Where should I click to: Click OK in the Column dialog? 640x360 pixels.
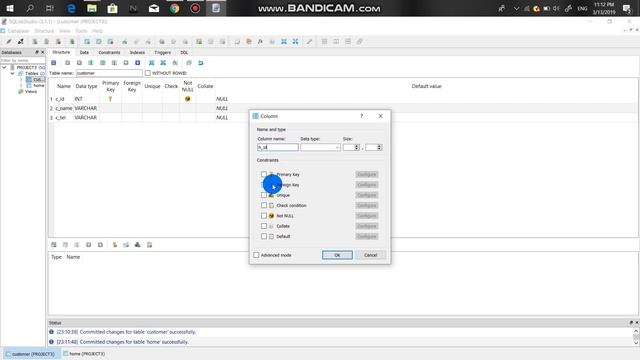(337, 255)
